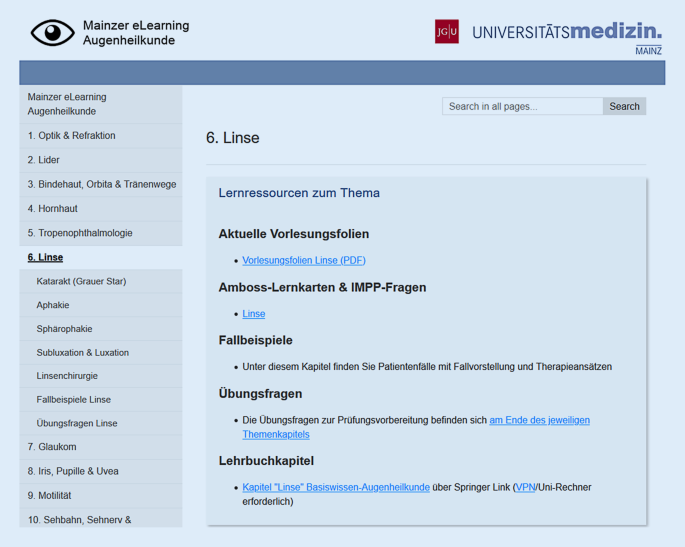Click the 'Aktuelle Vorlesungsfolien' heading
685x547 pixels.
[294, 234]
